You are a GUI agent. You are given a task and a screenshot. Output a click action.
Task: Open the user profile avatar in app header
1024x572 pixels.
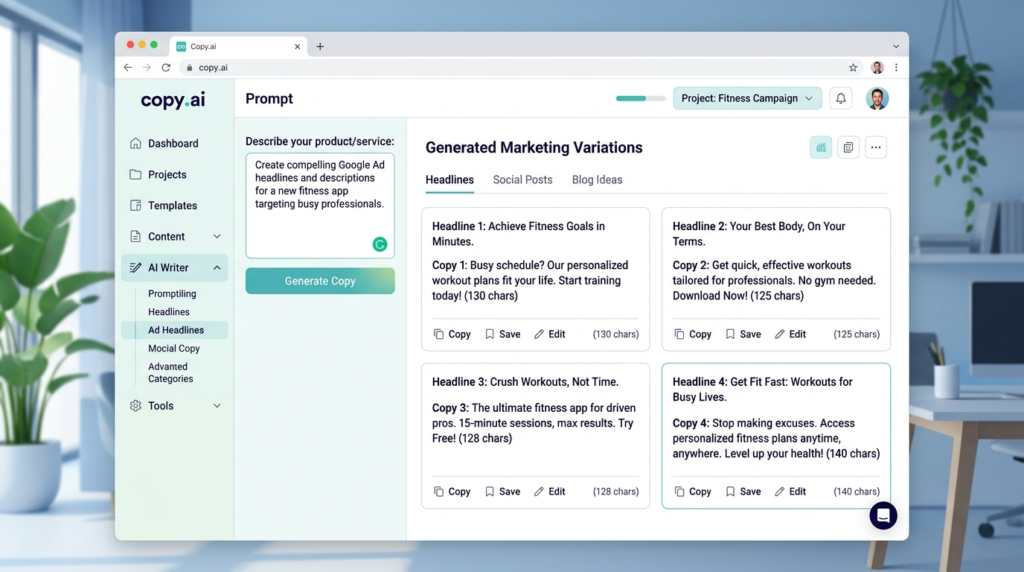point(877,99)
